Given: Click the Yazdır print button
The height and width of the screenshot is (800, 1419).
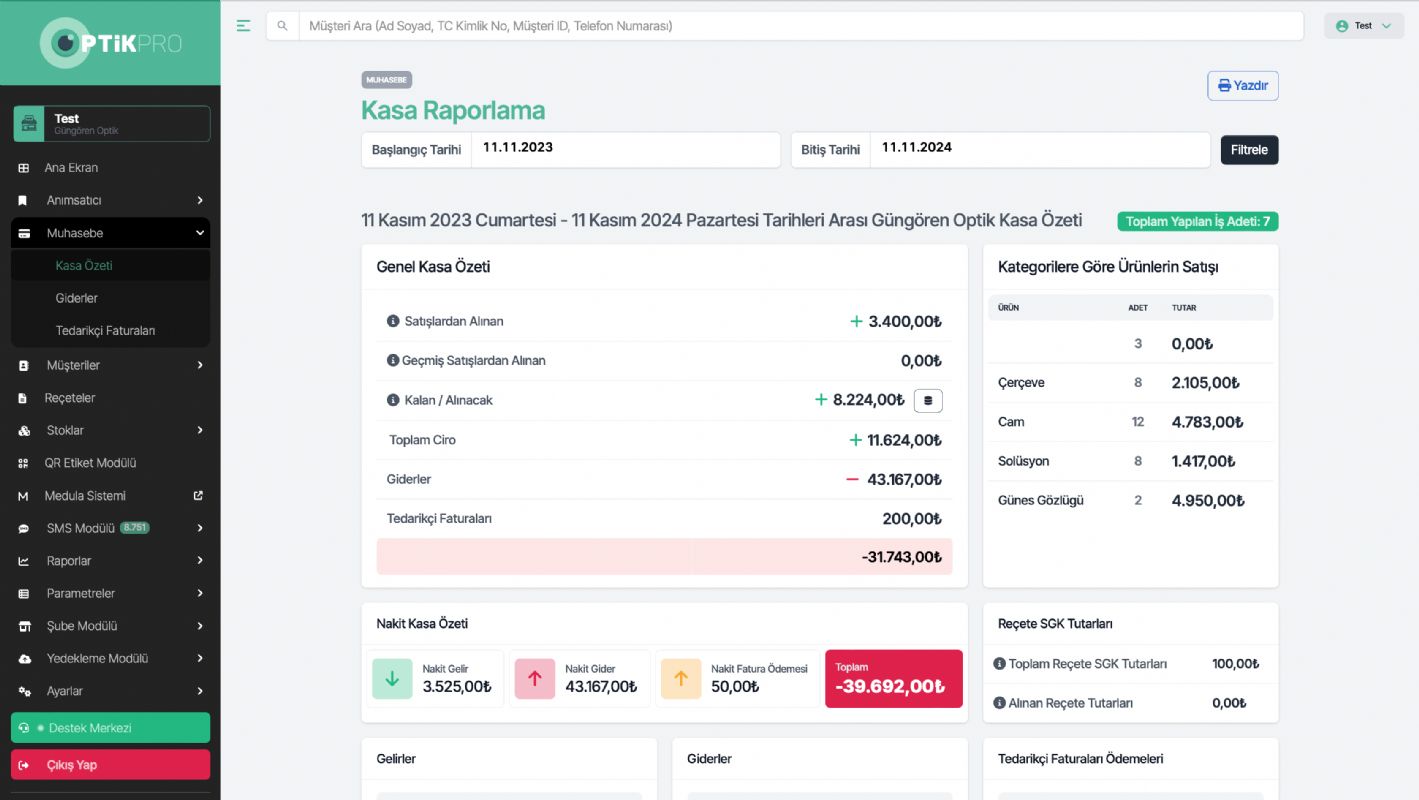Looking at the screenshot, I should click(1243, 86).
